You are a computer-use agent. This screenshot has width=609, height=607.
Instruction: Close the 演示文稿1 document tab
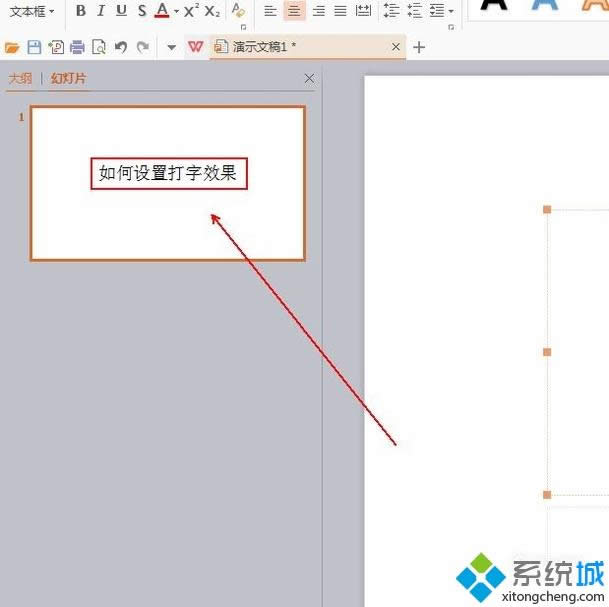pos(396,47)
